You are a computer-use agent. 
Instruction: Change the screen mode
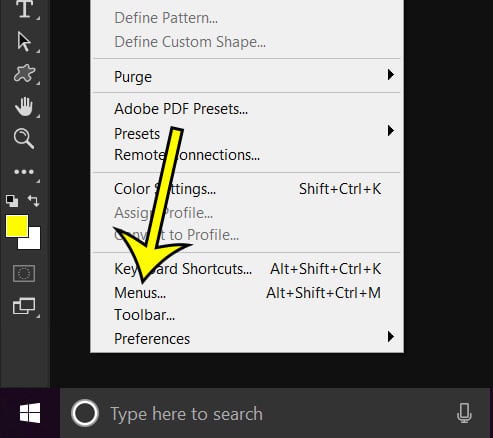point(24,306)
